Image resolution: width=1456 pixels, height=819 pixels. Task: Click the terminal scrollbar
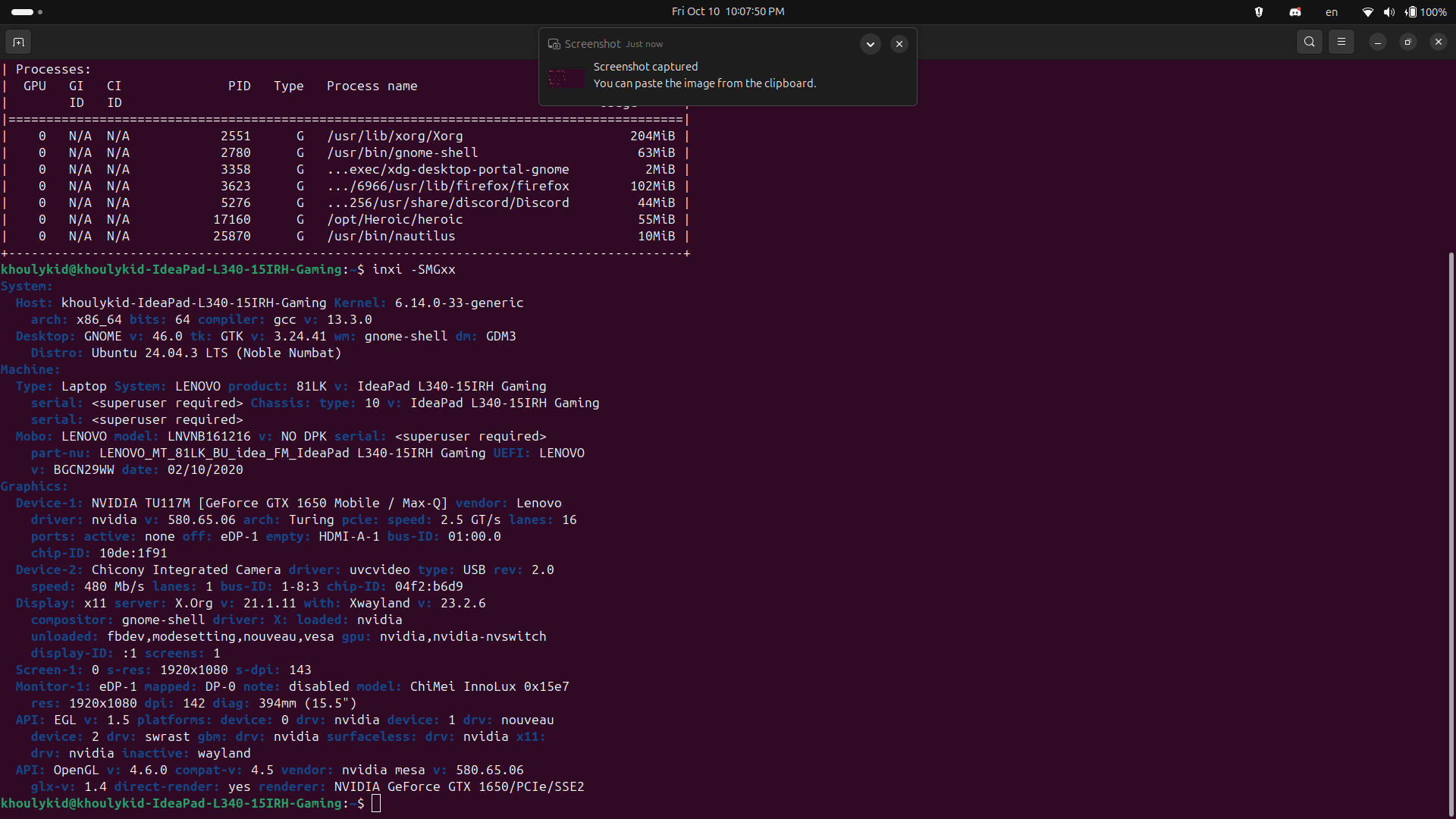[1451, 531]
